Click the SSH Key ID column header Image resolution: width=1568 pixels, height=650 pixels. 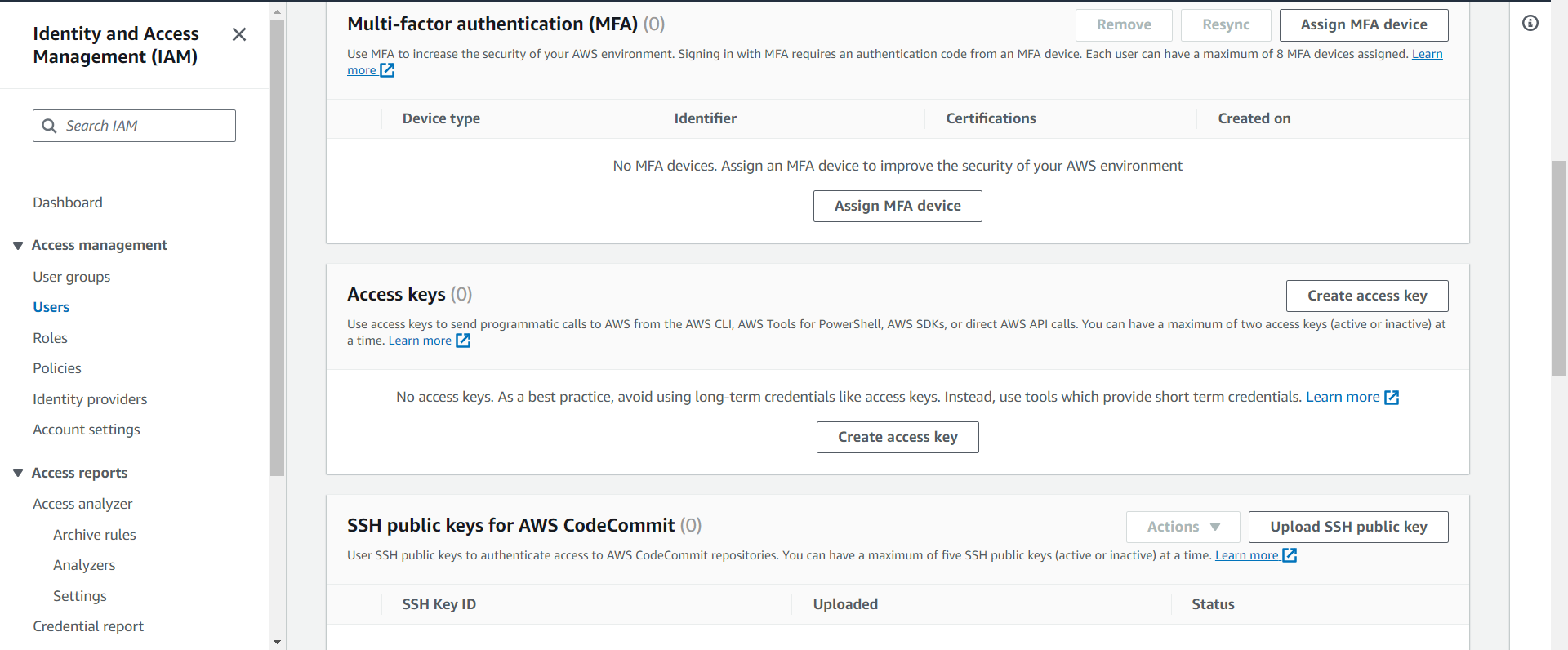coord(439,604)
